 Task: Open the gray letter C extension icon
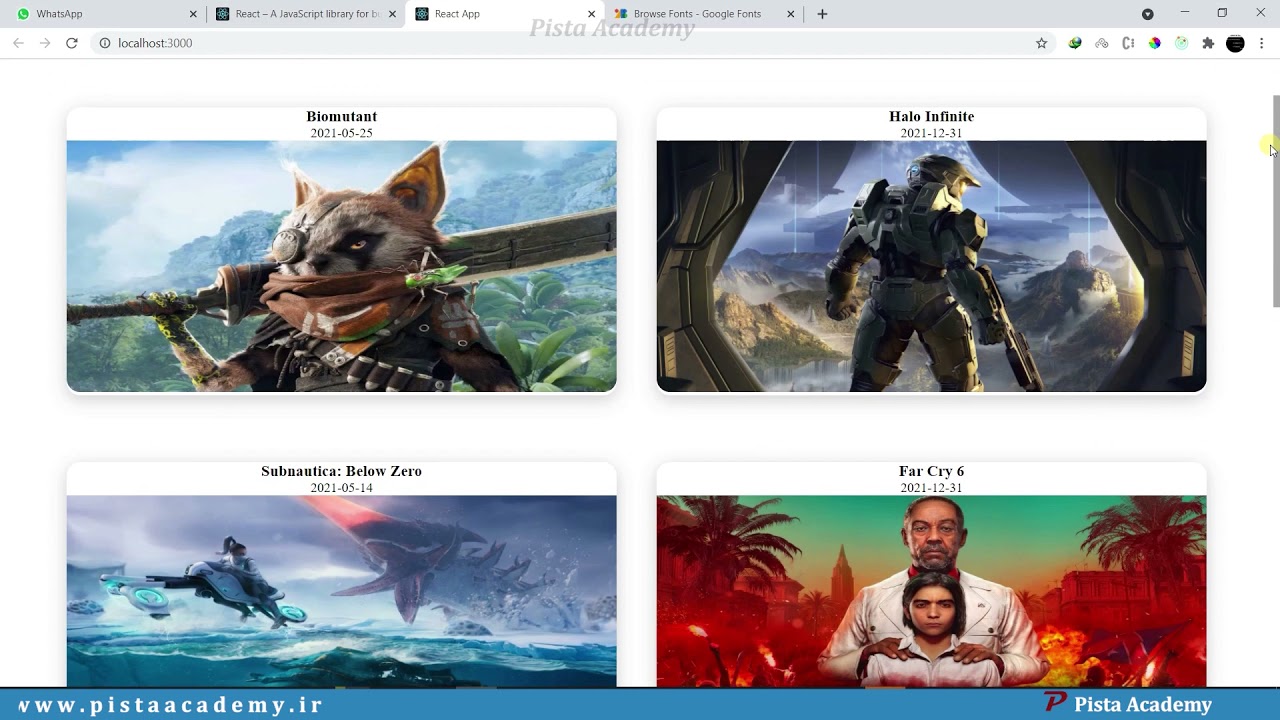[1128, 43]
